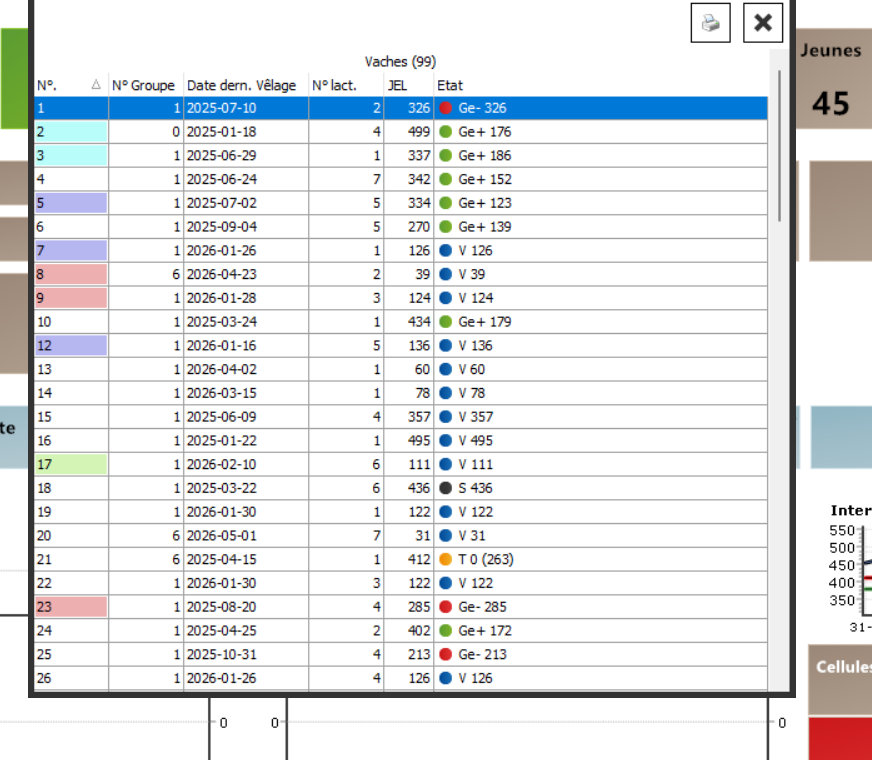Select cow number 17 green cell
Screen dimensions: 872x760
click(x=71, y=464)
